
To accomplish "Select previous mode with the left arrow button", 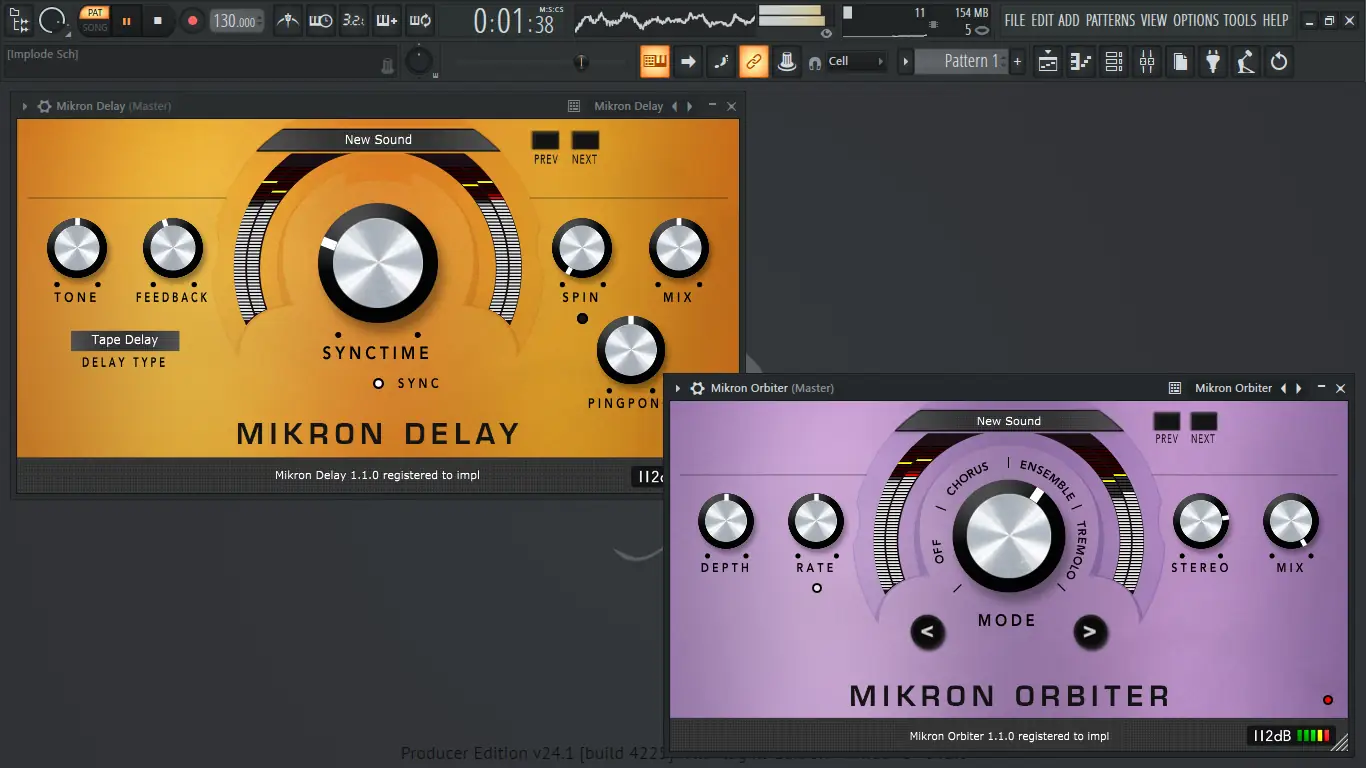I will click(927, 632).
